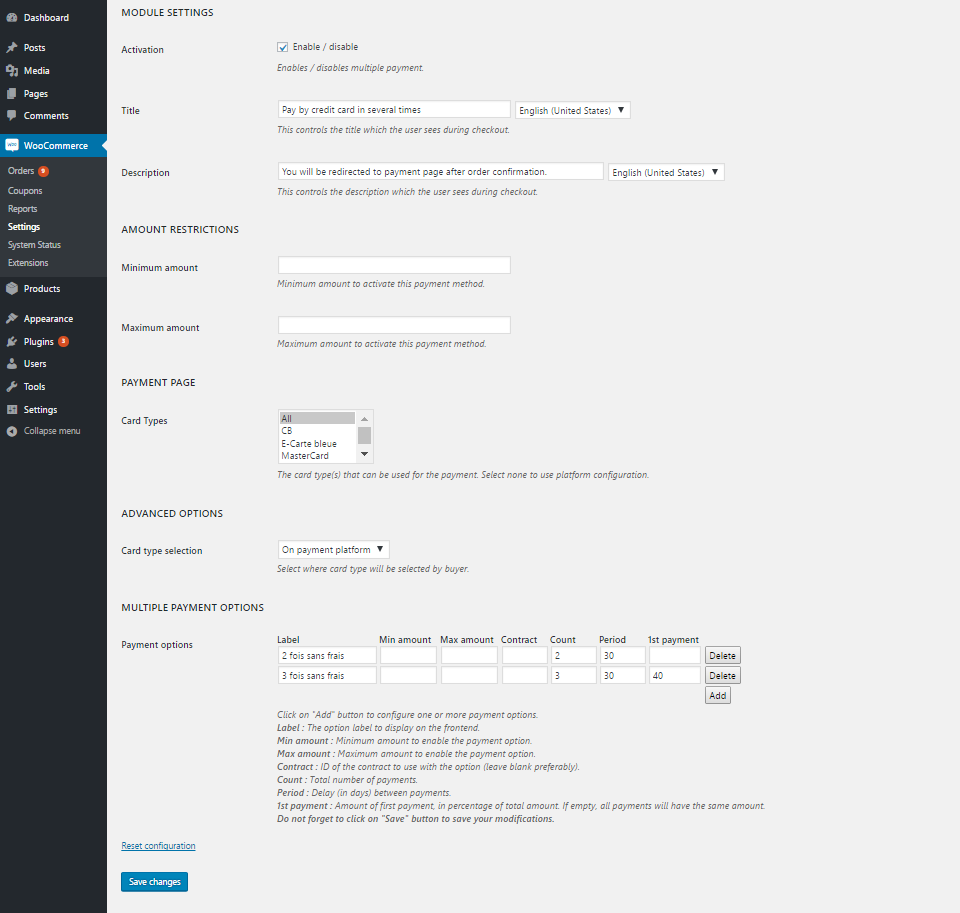960x913 pixels.
Task: Click Contract field of 2 fois row
Action: [x=525, y=655]
